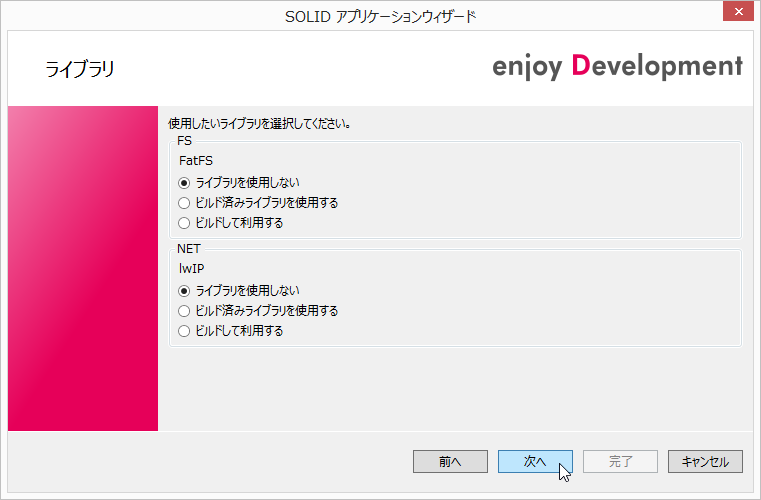The width and height of the screenshot is (761, 500).
Task: Choose FatFS 'ビルド済みライブラリを使用する' radio option
Action: tap(184, 203)
